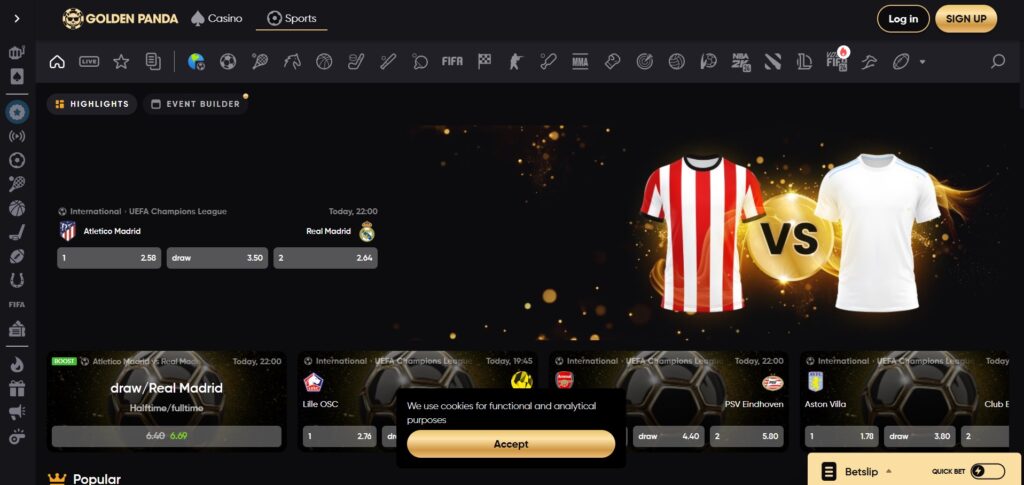Expand more sports dropdown arrow

(x=922, y=62)
